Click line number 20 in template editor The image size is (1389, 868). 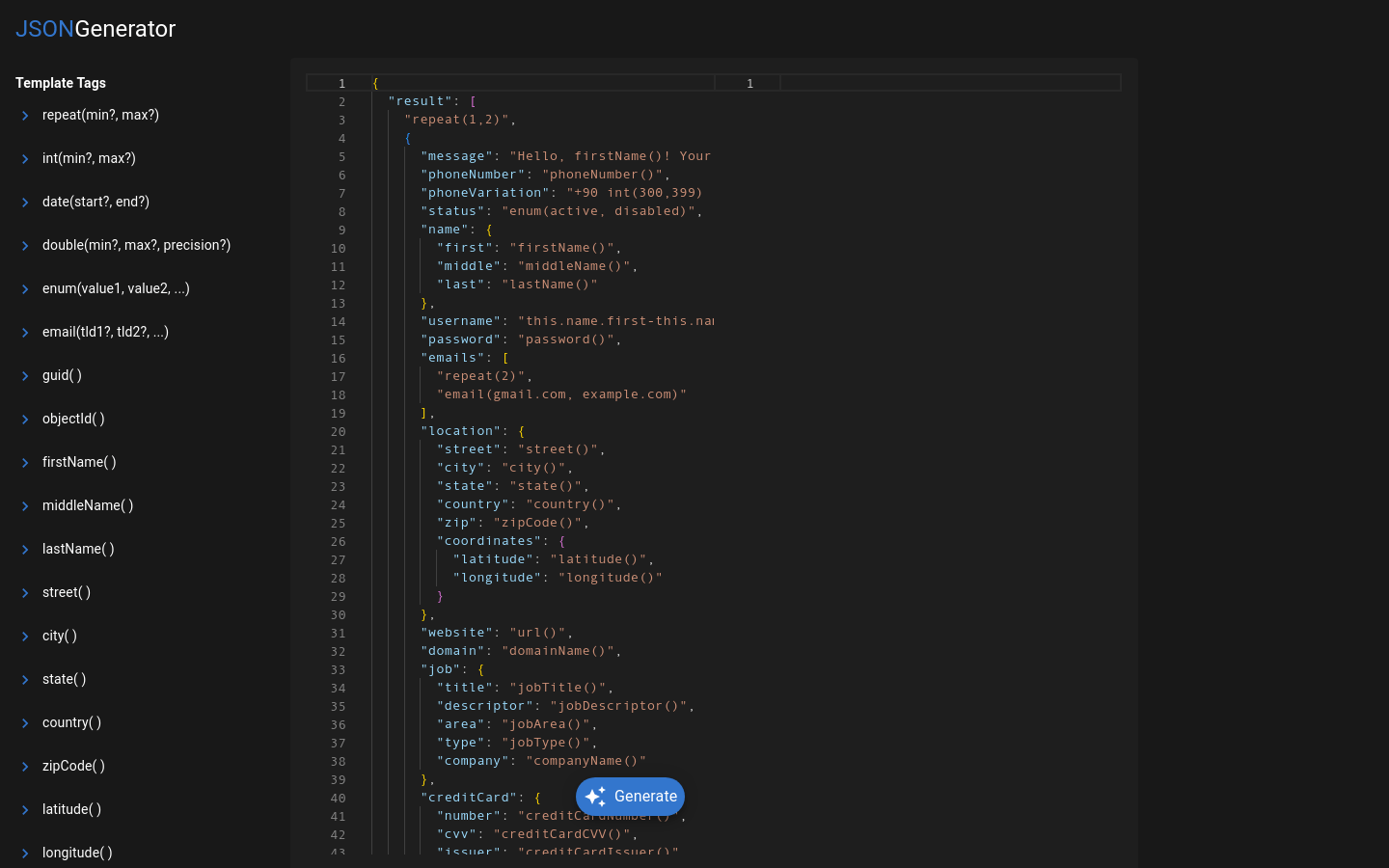click(338, 432)
